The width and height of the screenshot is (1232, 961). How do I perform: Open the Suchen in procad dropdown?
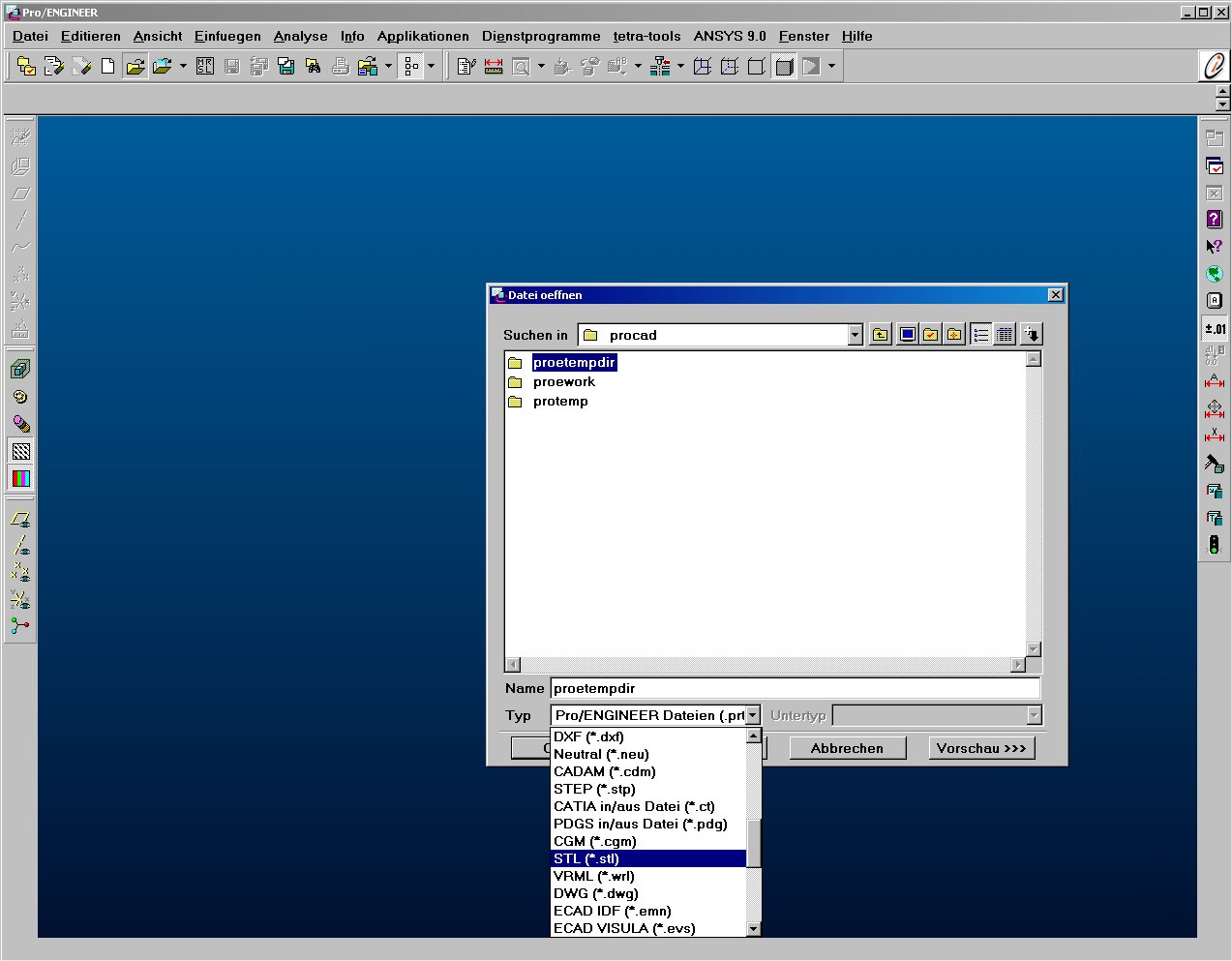[x=855, y=335]
